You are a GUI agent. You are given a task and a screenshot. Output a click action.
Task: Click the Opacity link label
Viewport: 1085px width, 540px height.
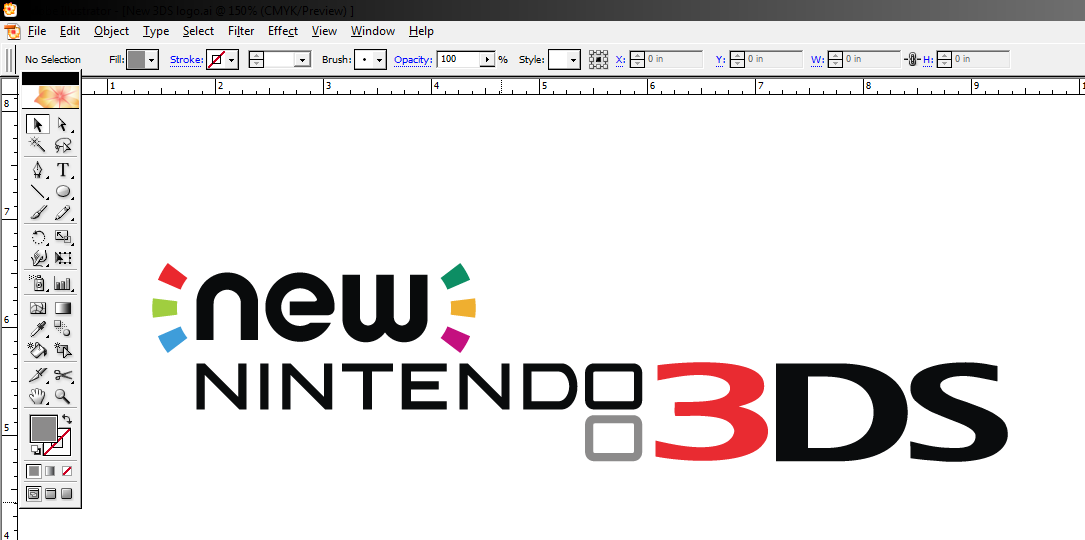[412, 60]
